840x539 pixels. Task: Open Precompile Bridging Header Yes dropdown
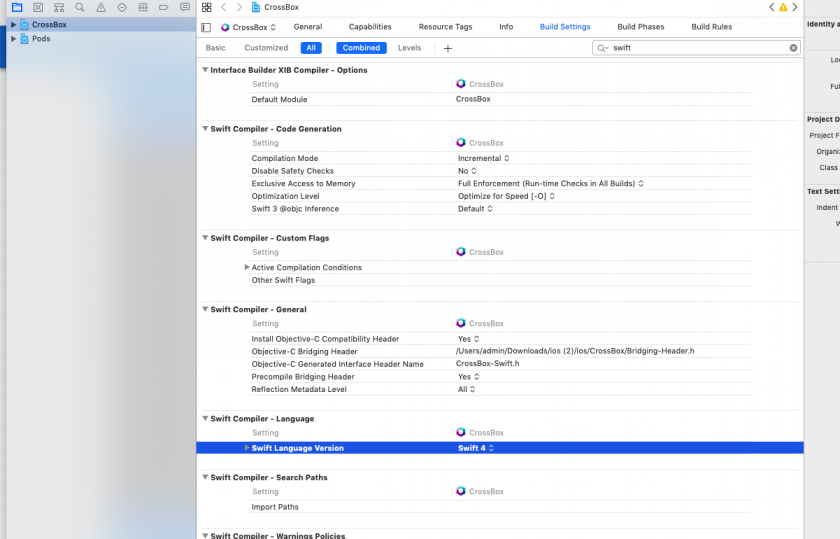(x=468, y=377)
